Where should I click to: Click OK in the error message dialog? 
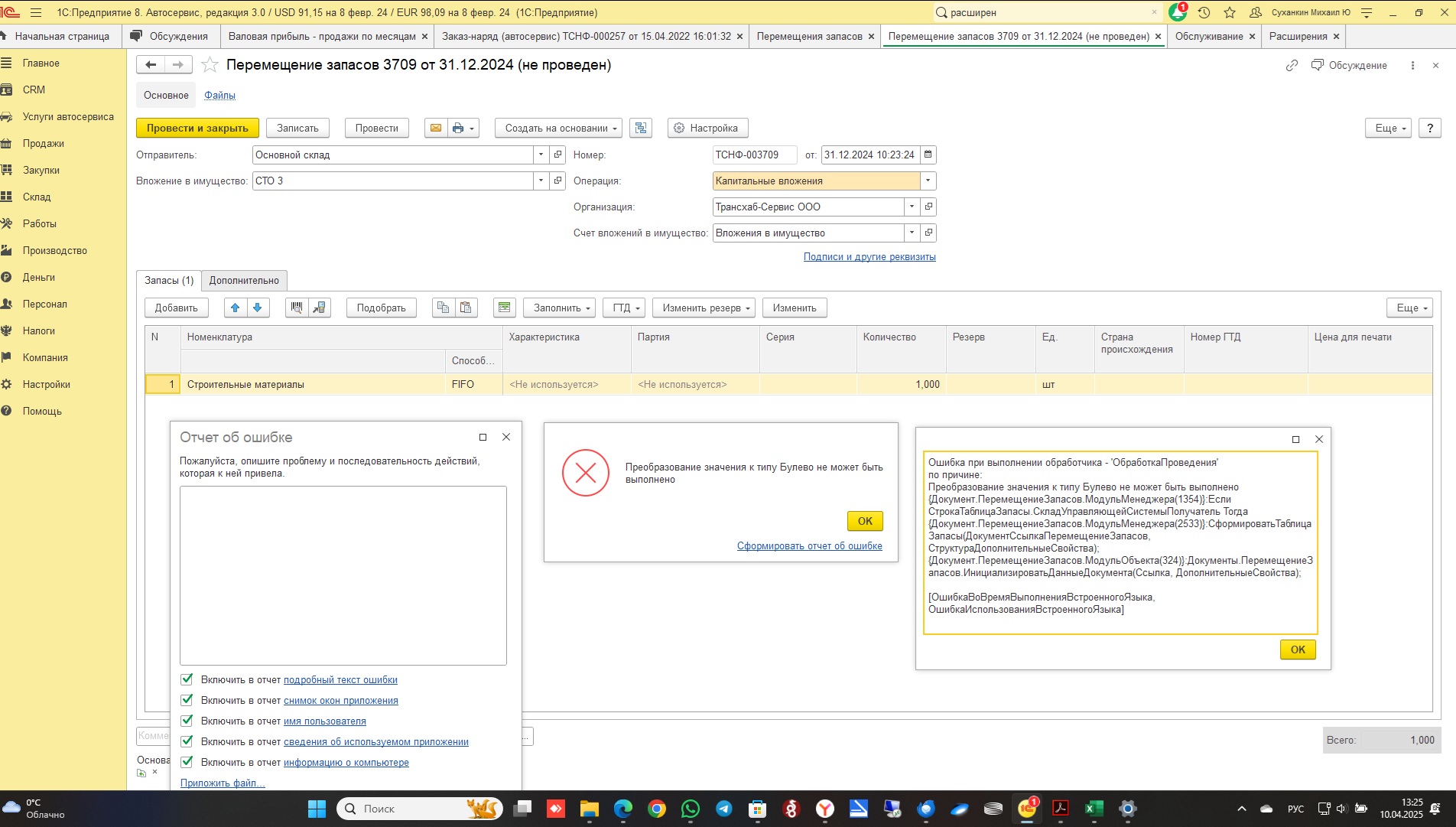tap(865, 520)
